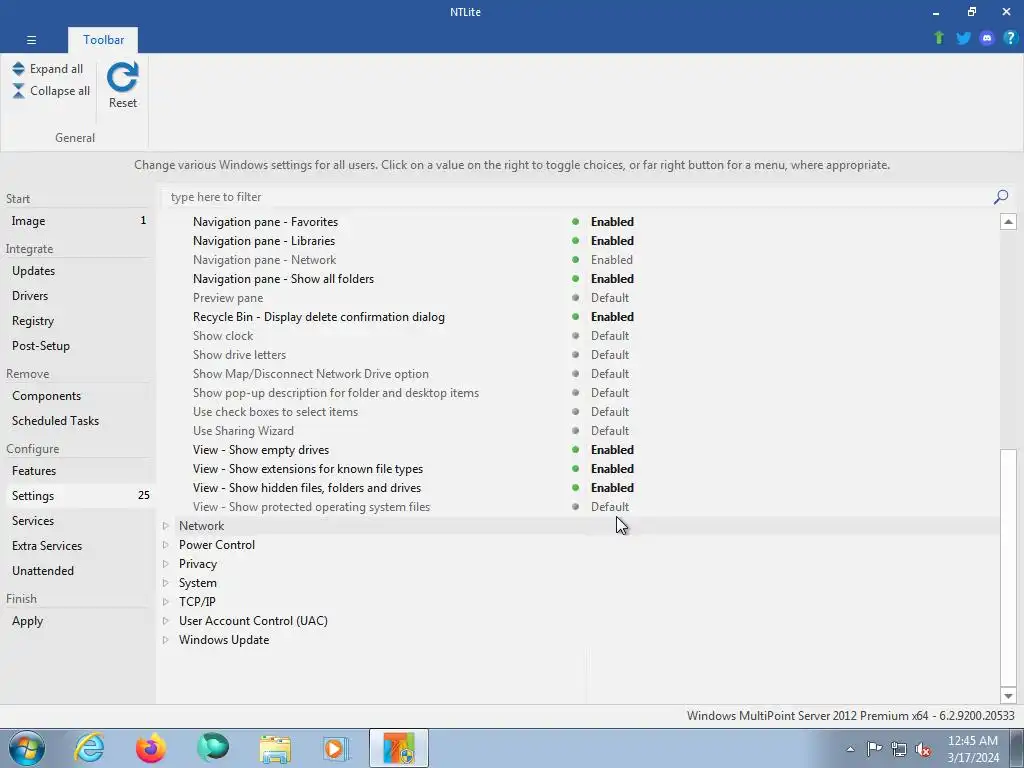Expand the Network category
Image resolution: width=1024 pixels, height=768 pixels.
point(166,526)
